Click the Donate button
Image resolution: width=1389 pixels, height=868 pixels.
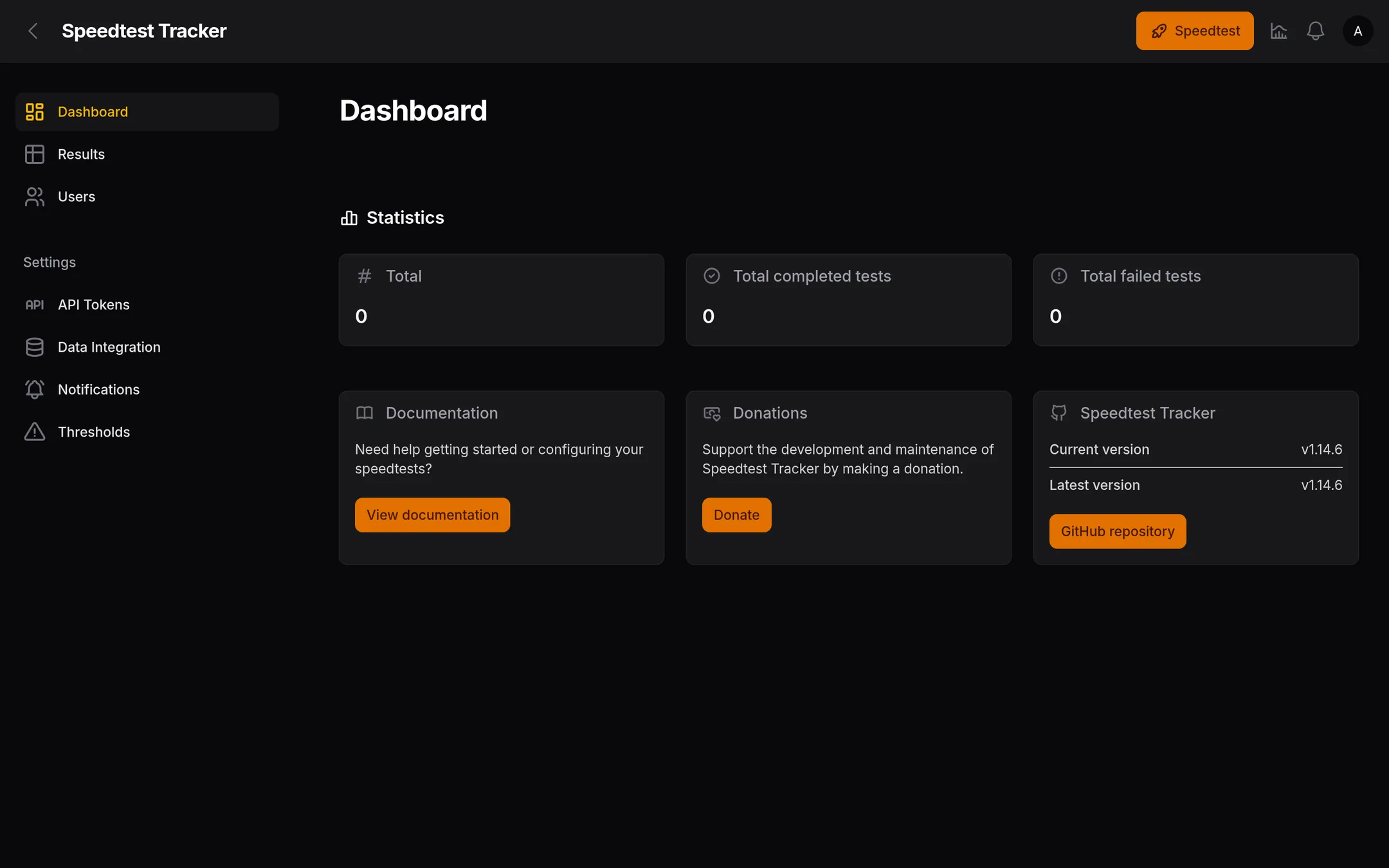tap(736, 515)
